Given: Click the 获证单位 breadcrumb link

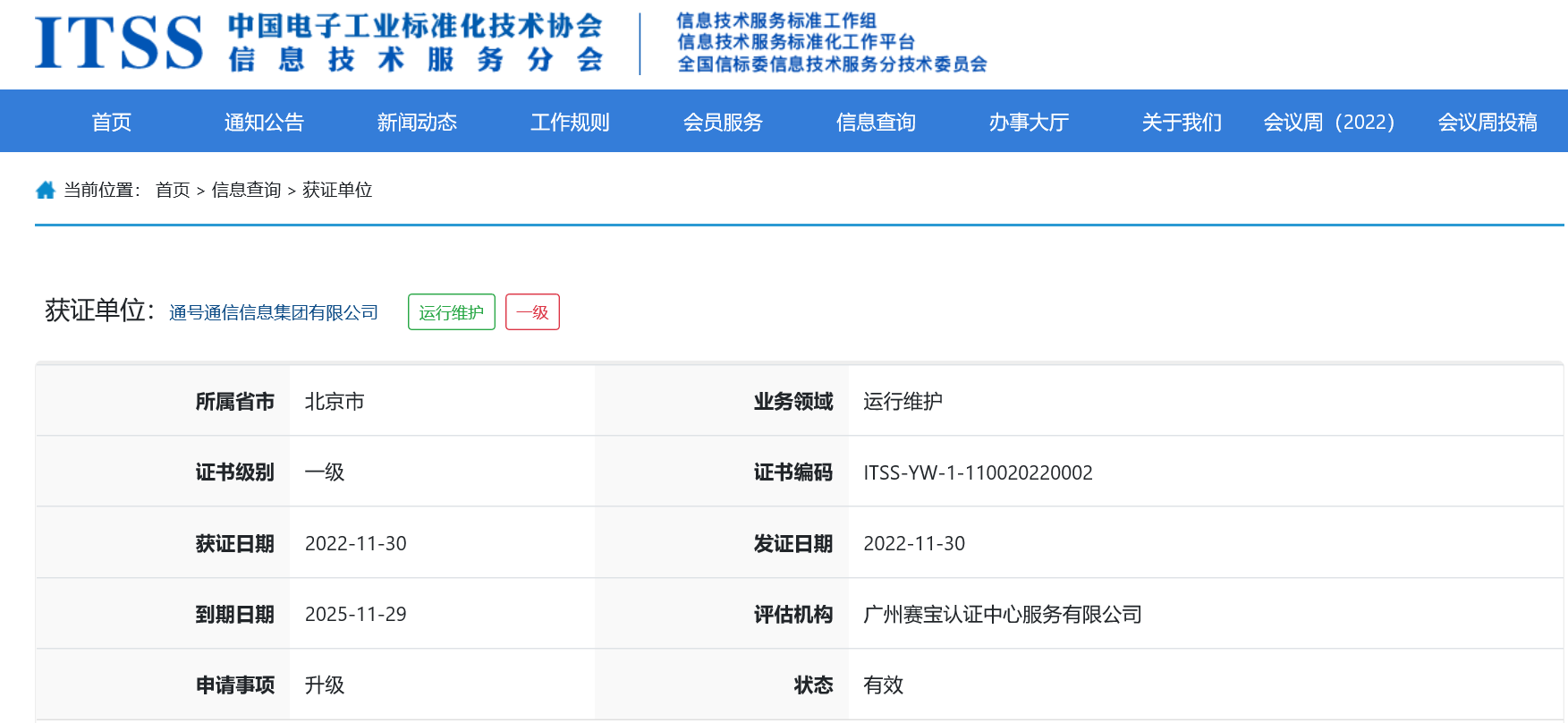Looking at the screenshot, I should click(x=337, y=190).
